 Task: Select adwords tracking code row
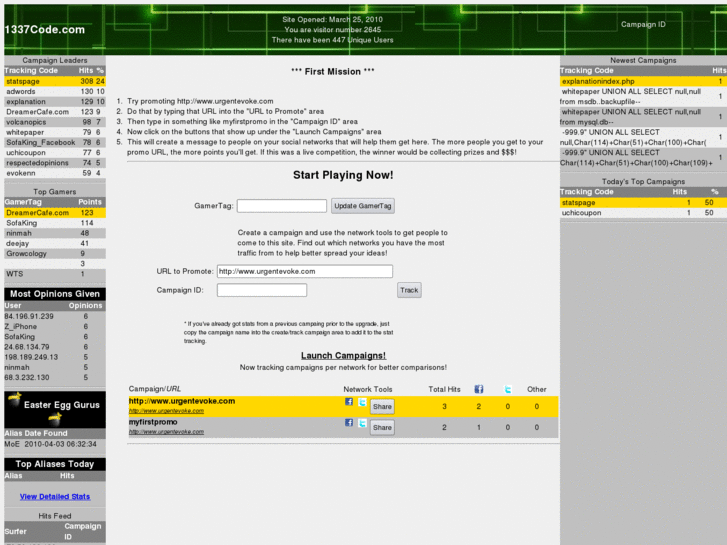tap(55, 91)
